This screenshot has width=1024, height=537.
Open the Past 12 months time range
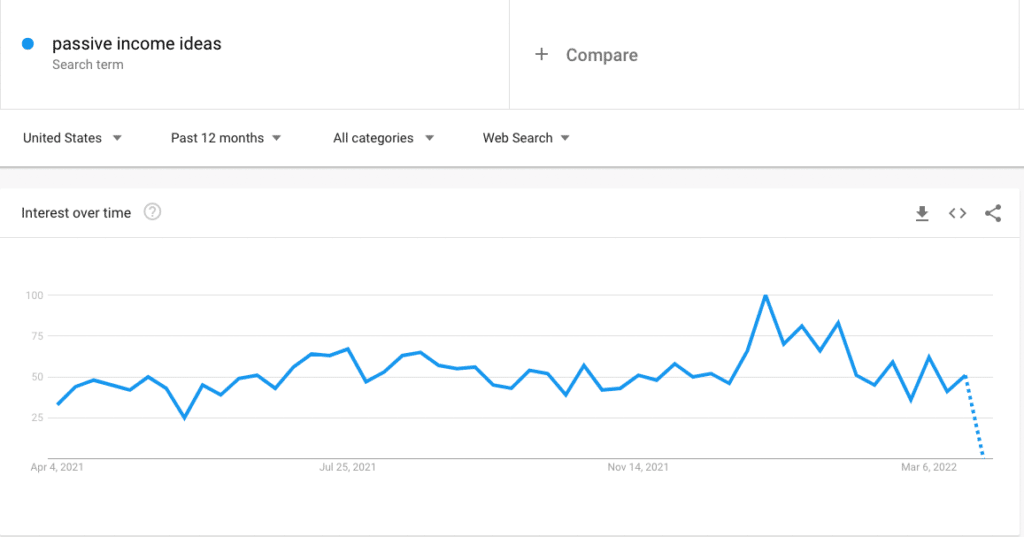tap(225, 138)
